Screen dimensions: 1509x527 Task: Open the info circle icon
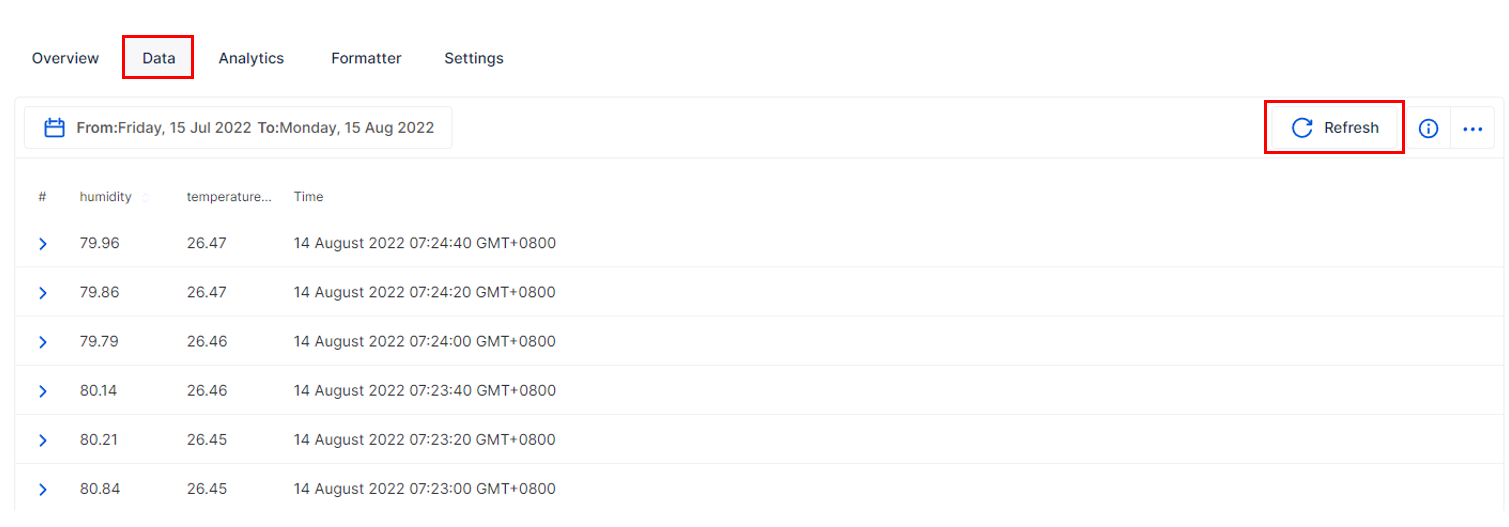click(x=1429, y=128)
